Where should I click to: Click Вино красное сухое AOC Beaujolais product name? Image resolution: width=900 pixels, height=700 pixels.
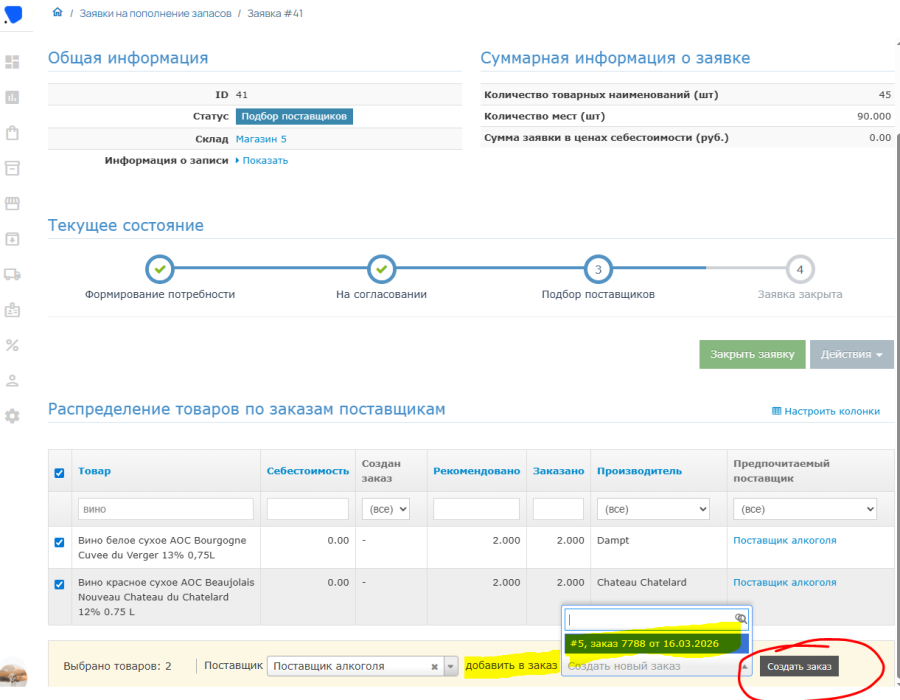tap(166, 597)
